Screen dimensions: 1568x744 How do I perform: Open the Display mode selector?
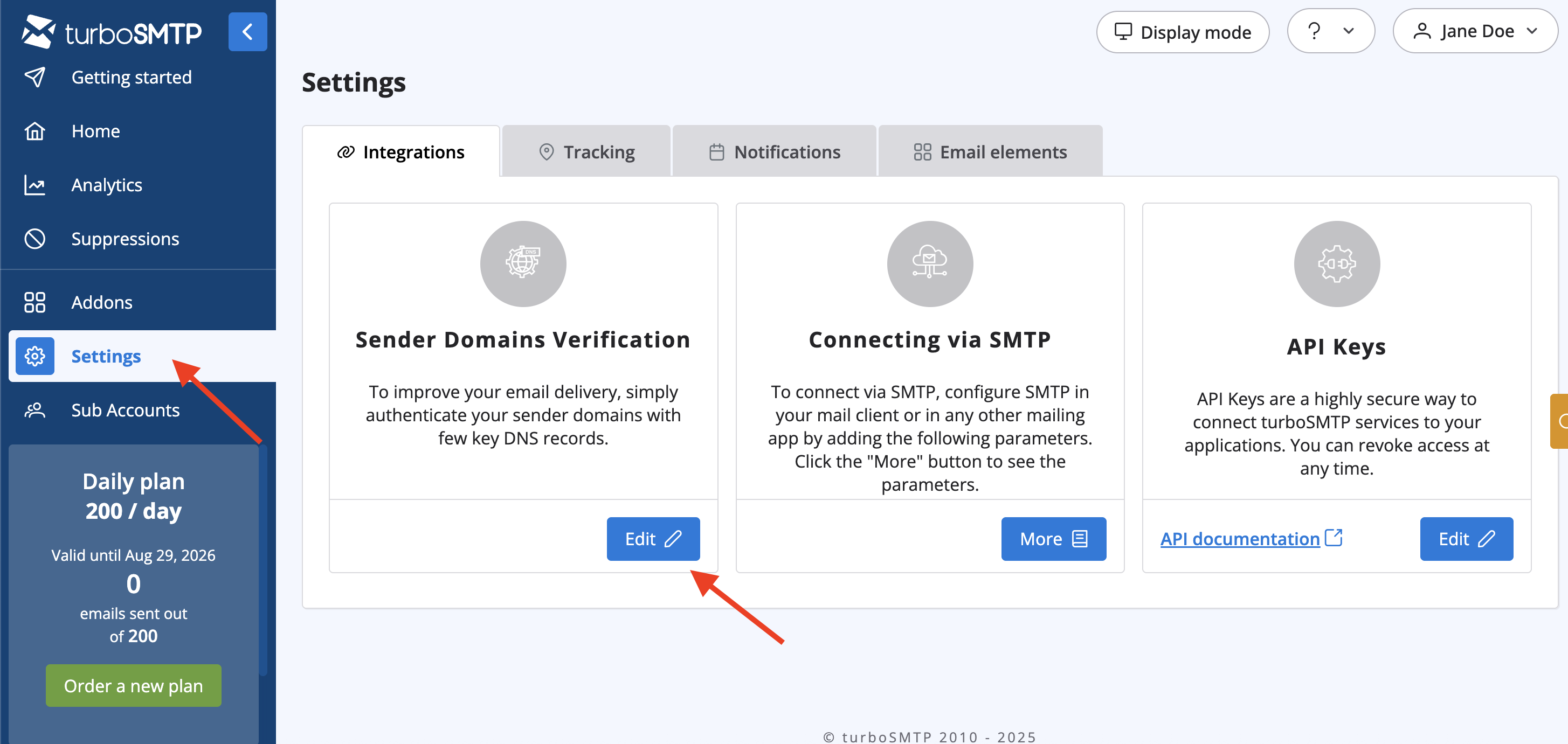(x=1182, y=32)
